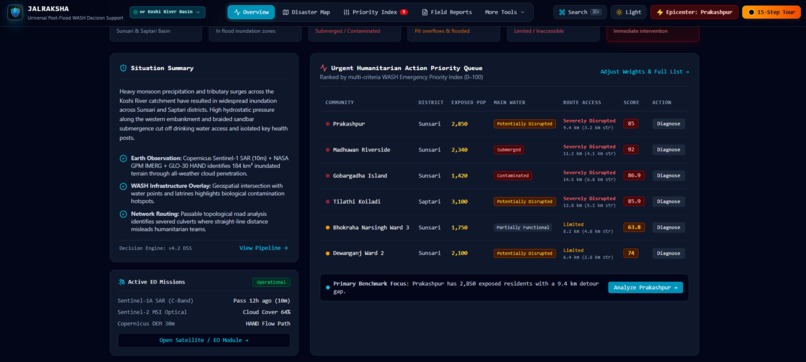Viewport: 806px width, 362px height.
Task: Click the Contaminated status tag
Action: 513,175
